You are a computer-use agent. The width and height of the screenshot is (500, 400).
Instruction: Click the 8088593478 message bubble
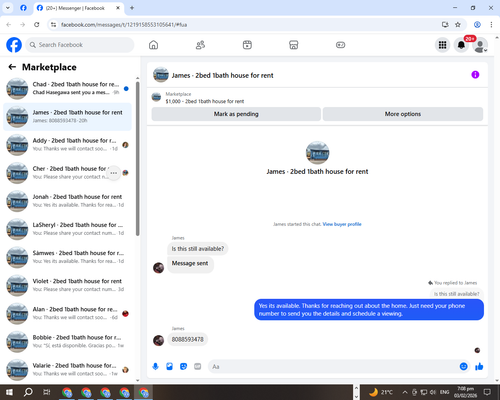point(187,339)
